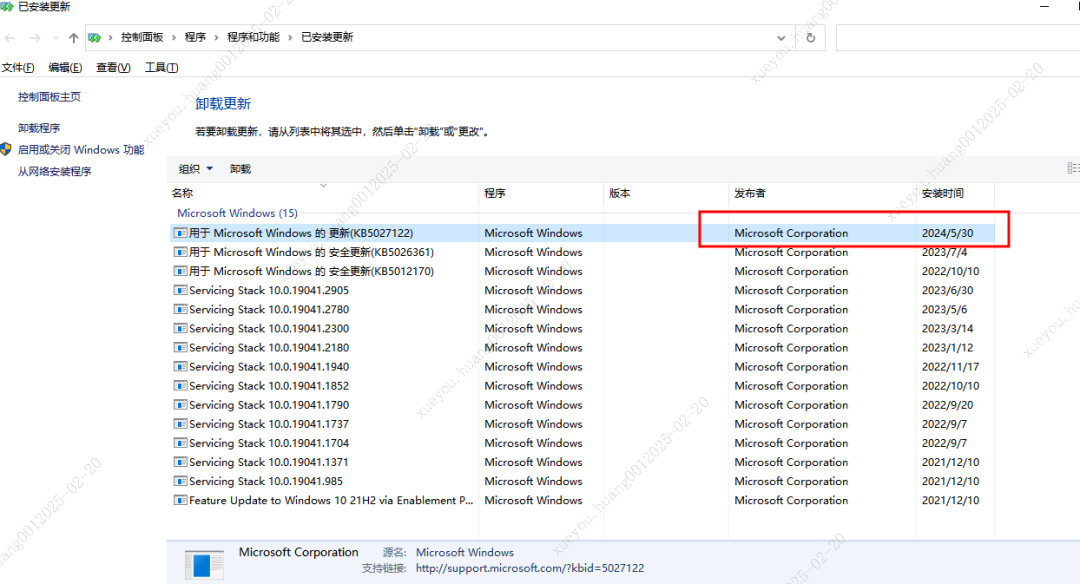Viewport: 1080px width, 584px height.
Task: Open the 组织 dropdown
Action: [x=196, y=169]
